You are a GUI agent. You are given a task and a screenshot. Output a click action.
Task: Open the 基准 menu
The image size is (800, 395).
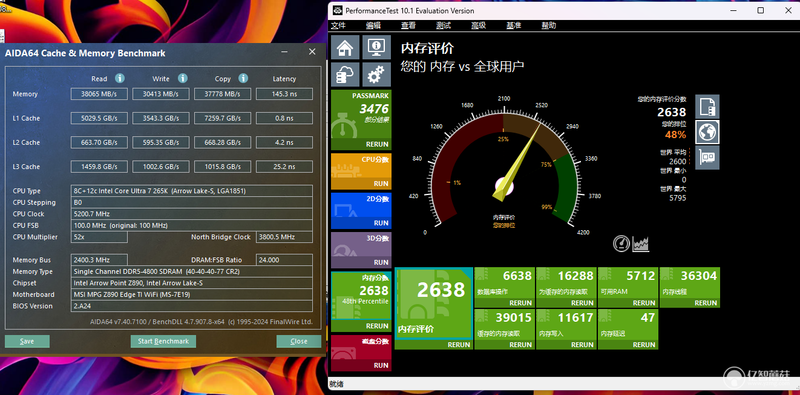coord(514,26)
